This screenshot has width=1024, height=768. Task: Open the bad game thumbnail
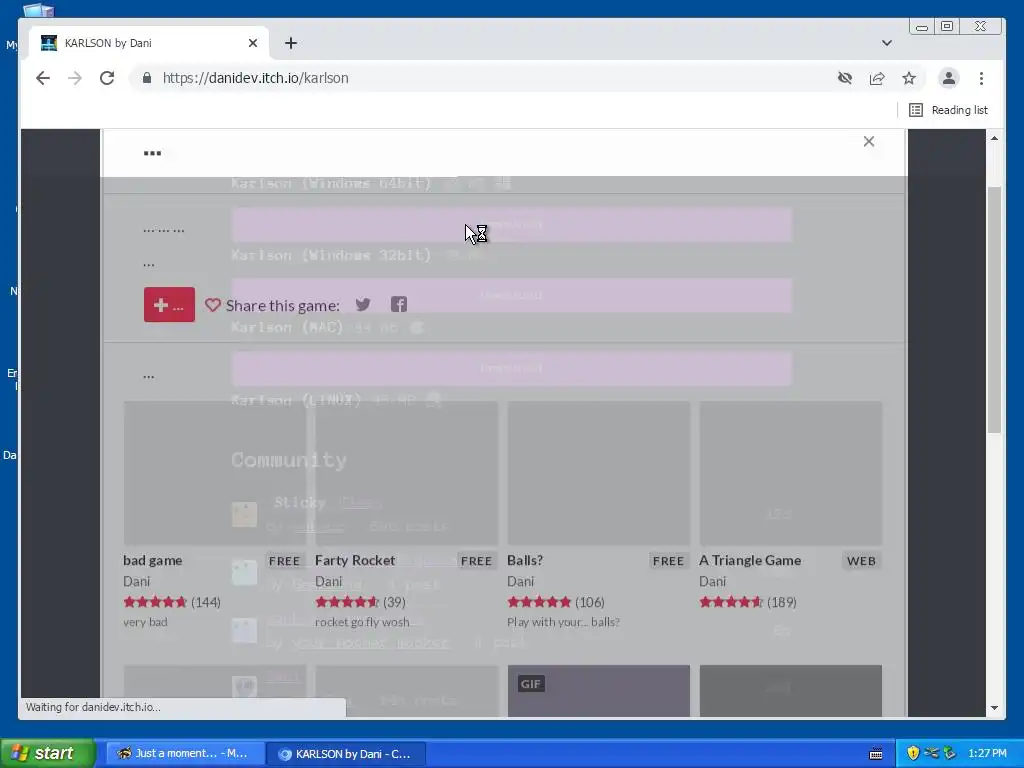point(214,473)
